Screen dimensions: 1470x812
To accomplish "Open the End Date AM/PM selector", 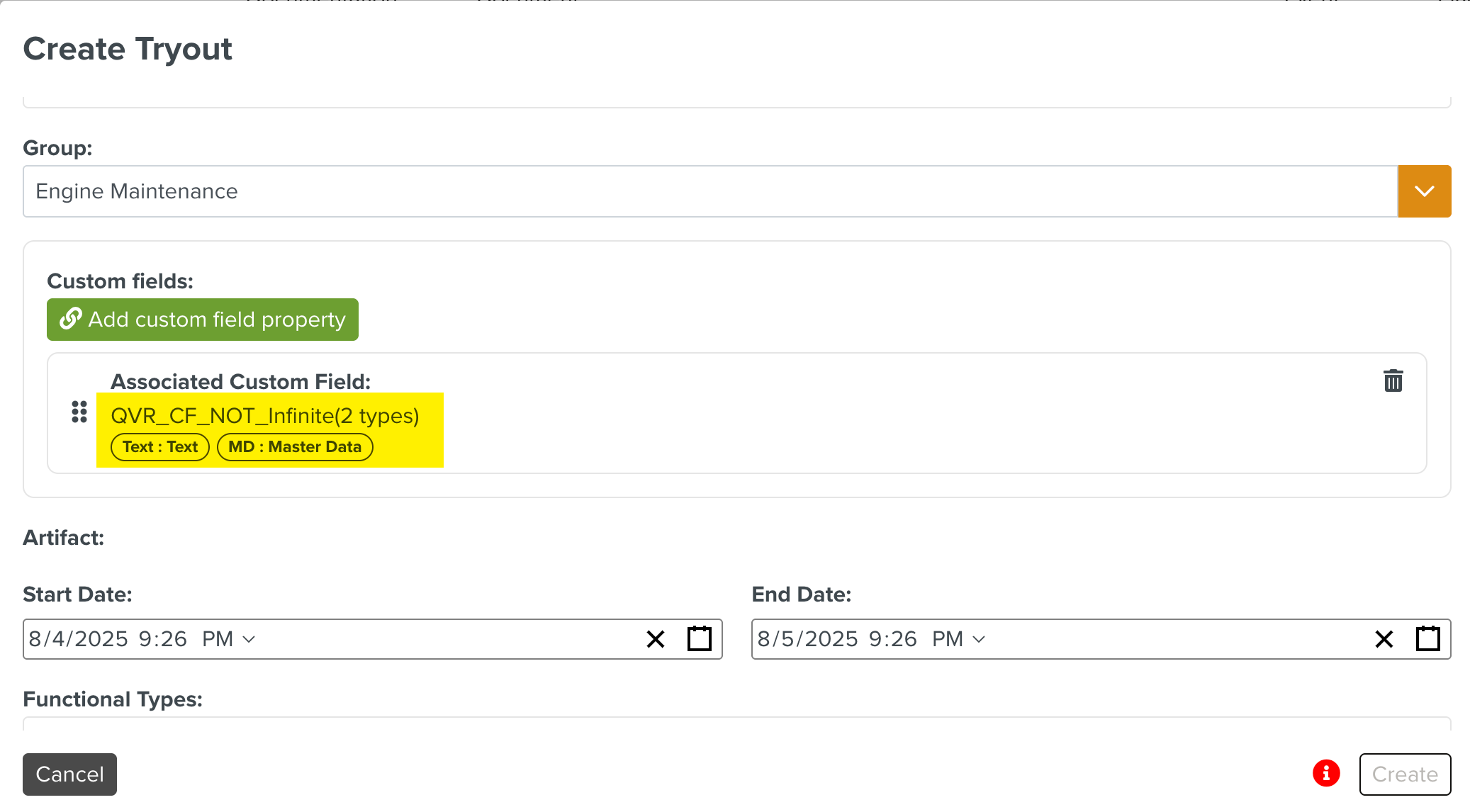I will (958, 639).
